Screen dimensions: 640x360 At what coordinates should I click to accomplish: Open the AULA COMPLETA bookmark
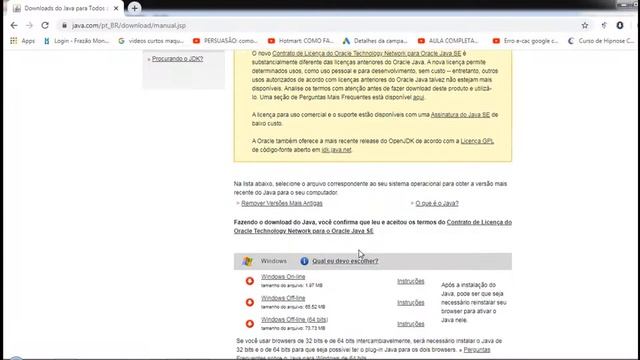click(x=448, y=41)
